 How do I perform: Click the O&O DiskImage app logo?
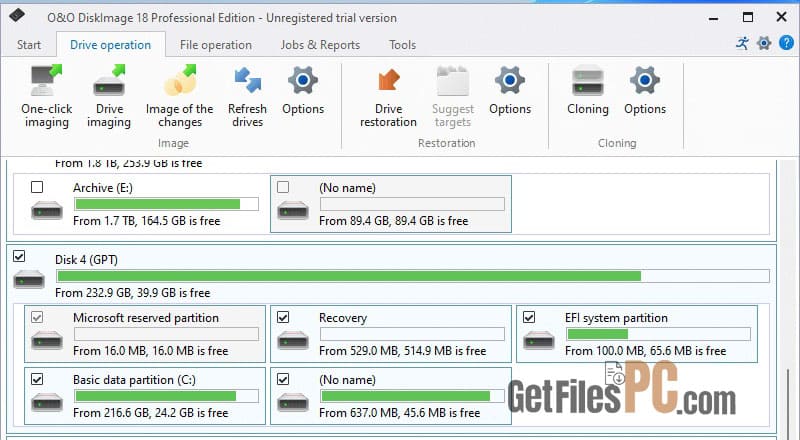(17, 15)
